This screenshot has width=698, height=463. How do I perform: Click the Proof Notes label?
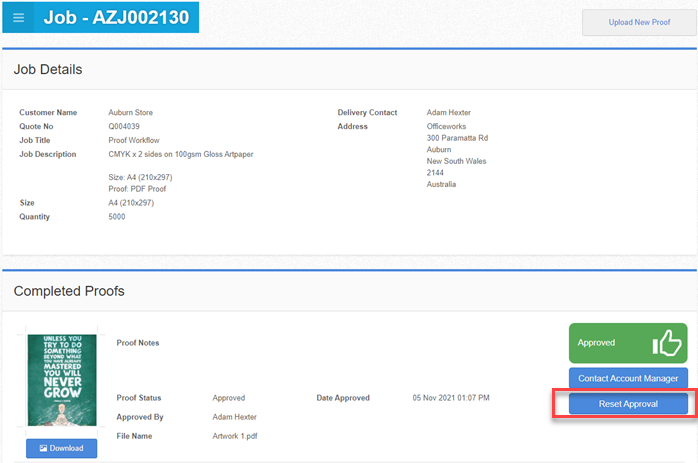click(138, 343)
